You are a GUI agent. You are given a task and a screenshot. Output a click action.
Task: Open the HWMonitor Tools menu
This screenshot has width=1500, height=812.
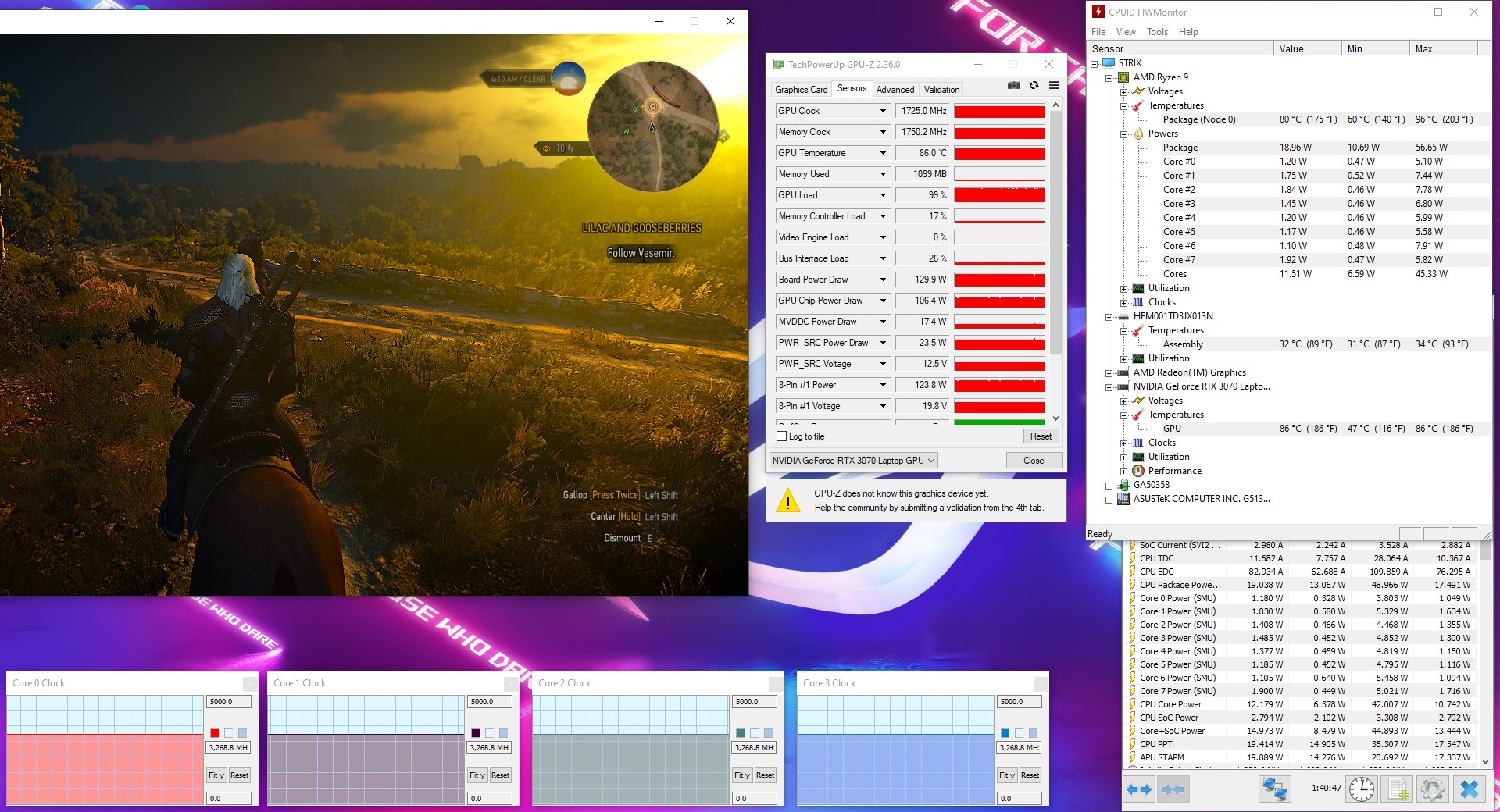coord(1157,32)
